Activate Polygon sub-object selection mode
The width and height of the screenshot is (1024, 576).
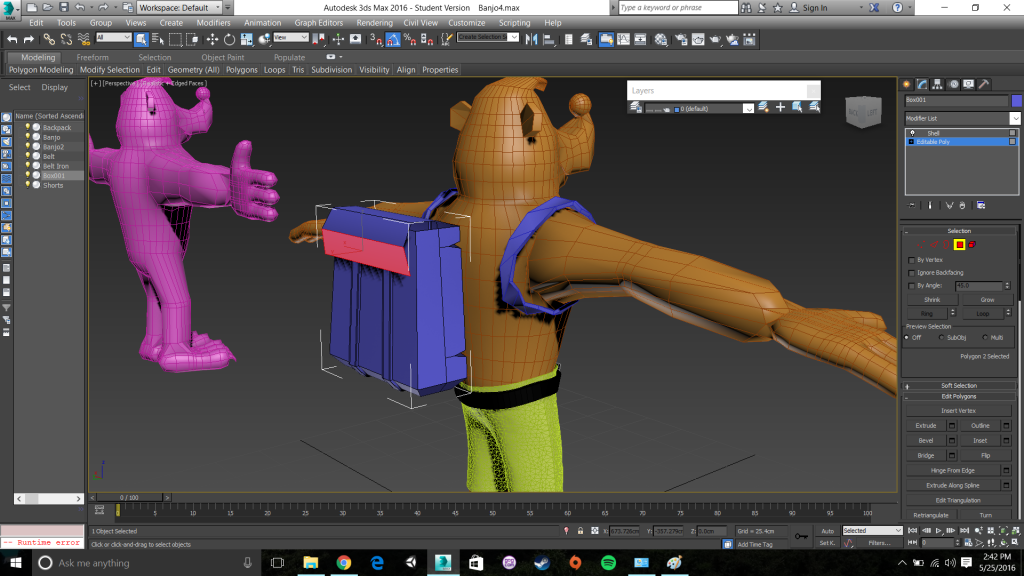tap(958, 244)
